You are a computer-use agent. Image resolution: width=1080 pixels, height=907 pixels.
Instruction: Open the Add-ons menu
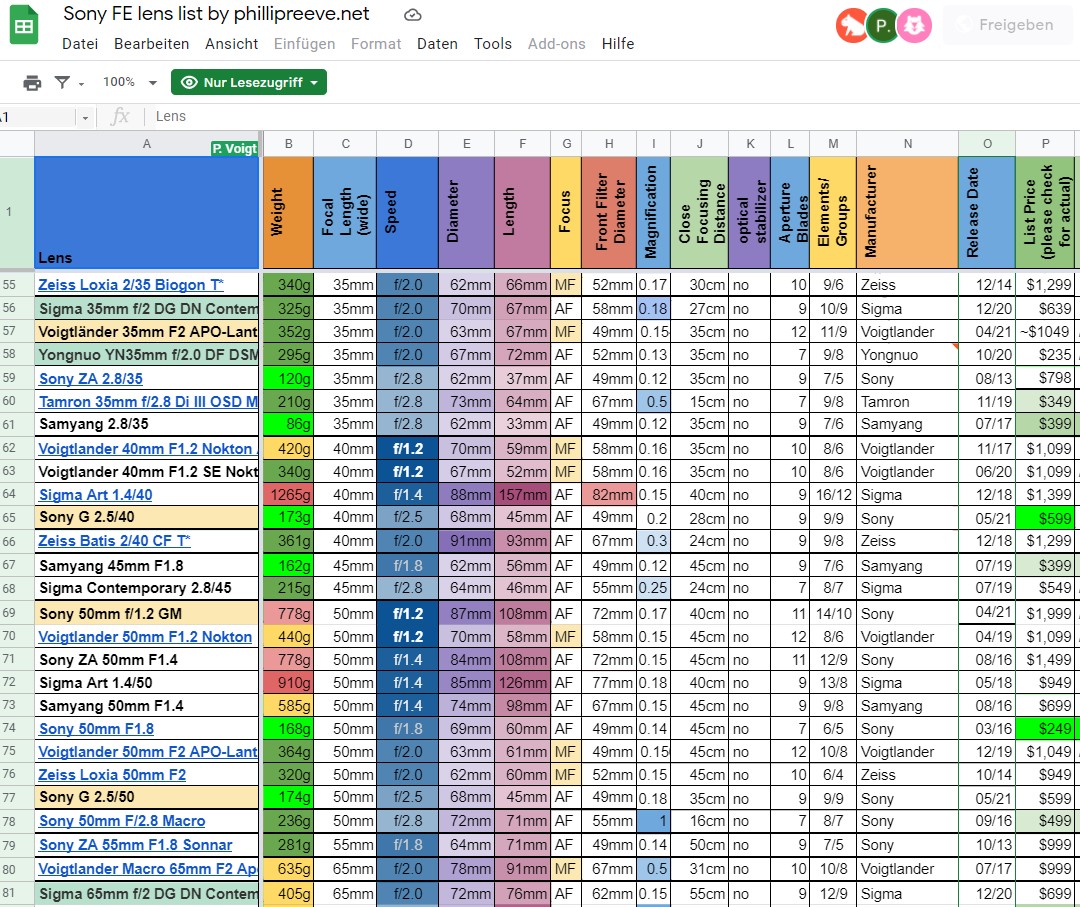(557, 44)
